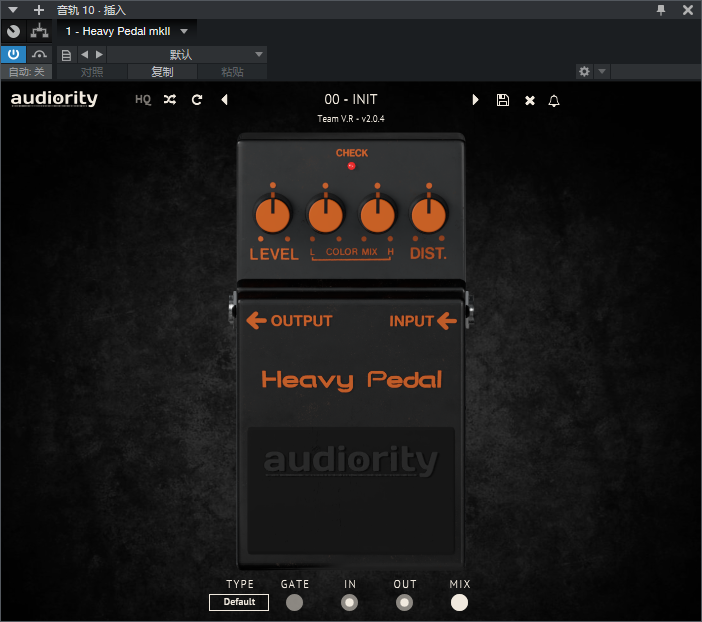This screenshot has width=702, height=622.
Task: Expand the arrow next to the gear icon
Action: click(x=602, y=71)
